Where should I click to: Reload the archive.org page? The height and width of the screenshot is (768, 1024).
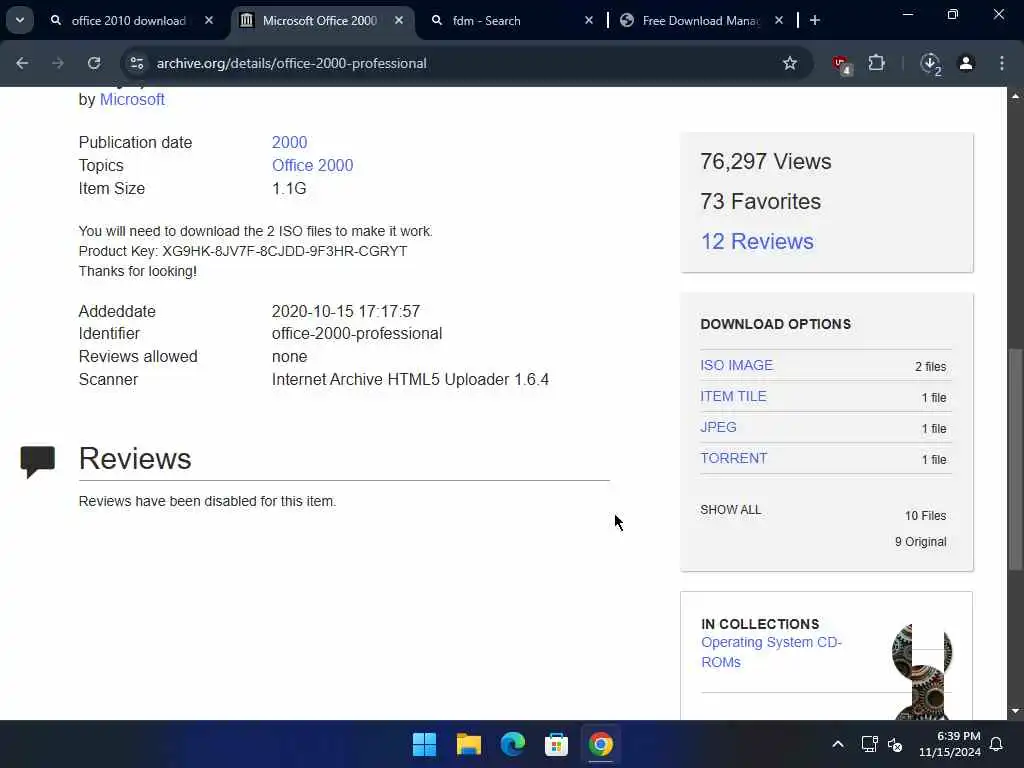(x=94, y=63)
